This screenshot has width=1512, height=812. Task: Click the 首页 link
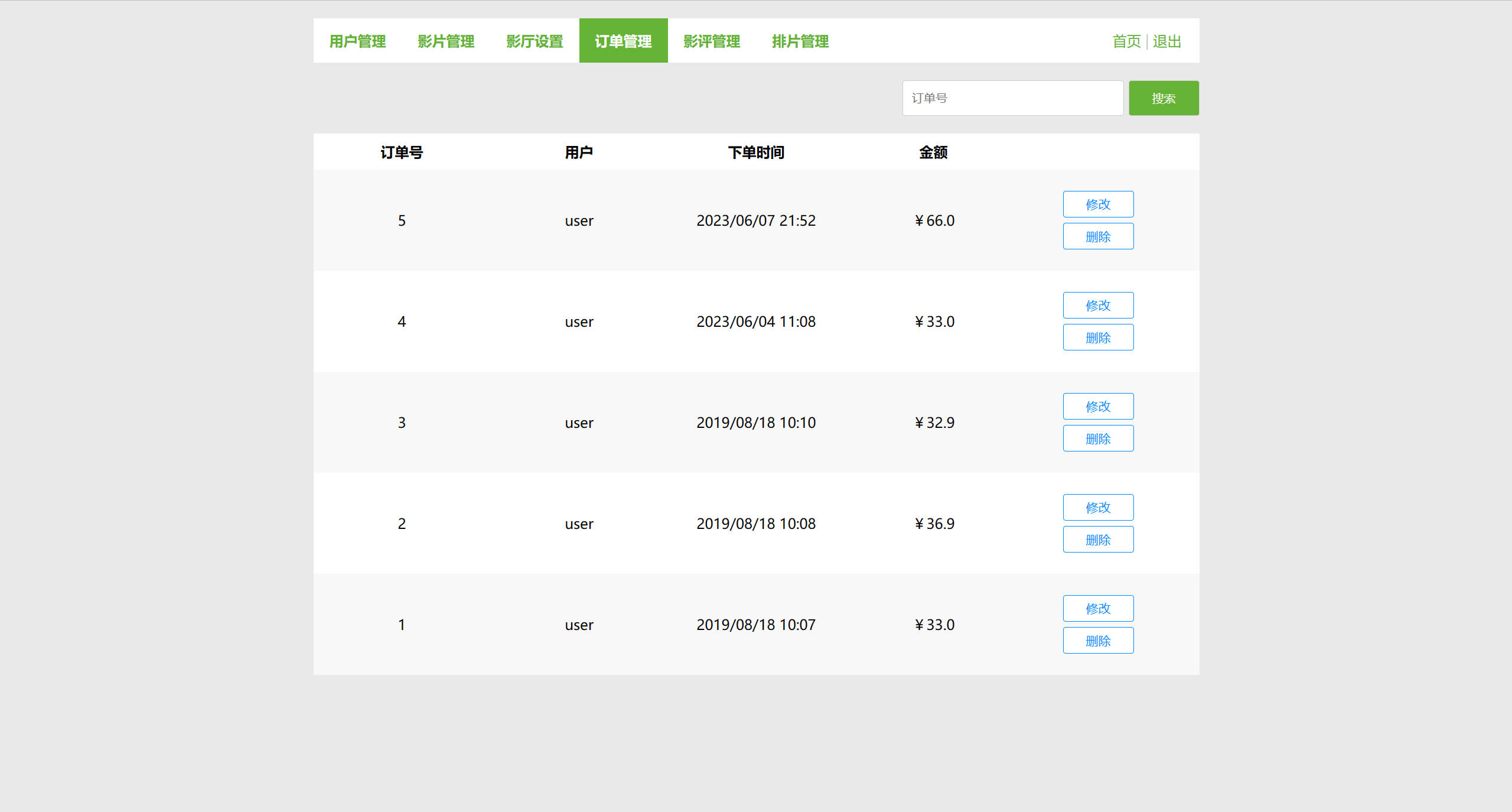click(1126, 41)
